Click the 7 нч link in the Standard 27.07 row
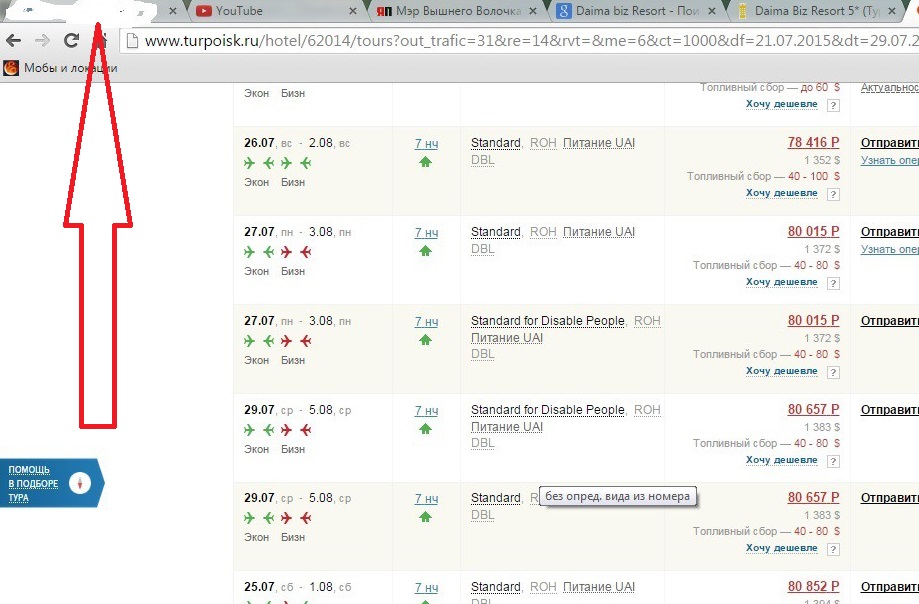Image resolution: width=919 pixels, height=604 pixels. point(426,233)
